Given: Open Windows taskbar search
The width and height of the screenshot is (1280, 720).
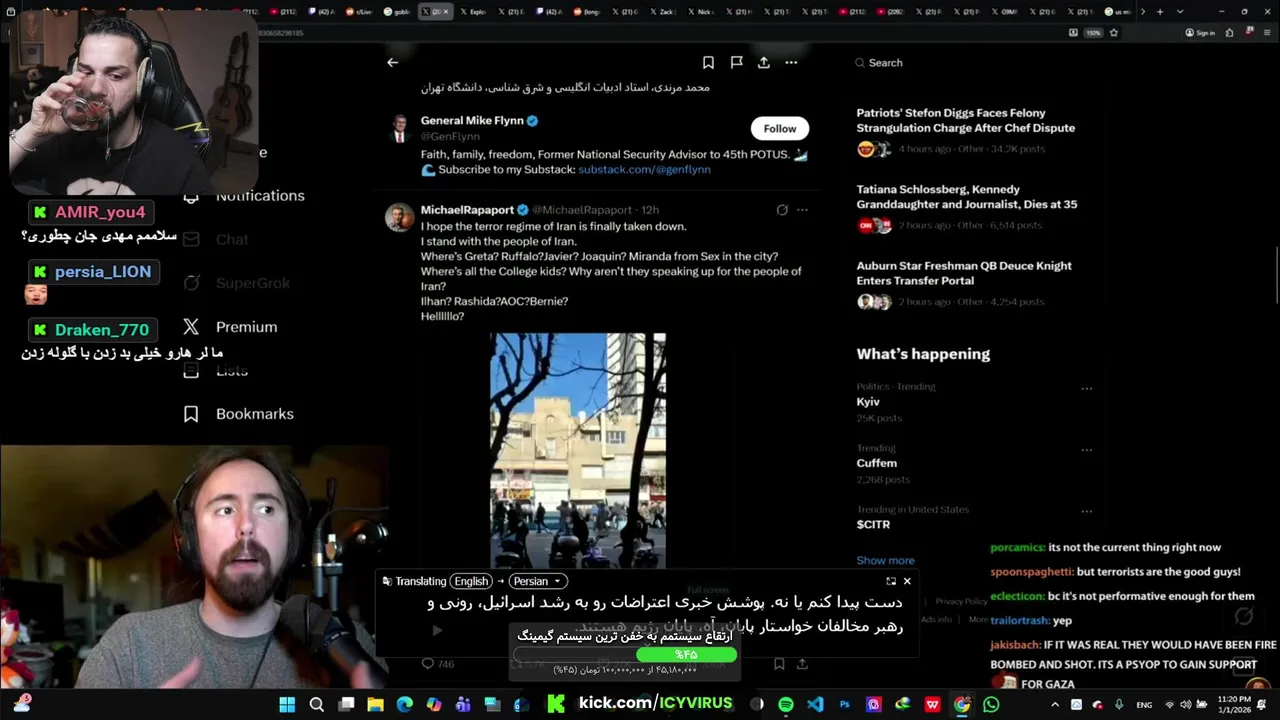Looking at the screenshot, I should click(x=317, y=704).
